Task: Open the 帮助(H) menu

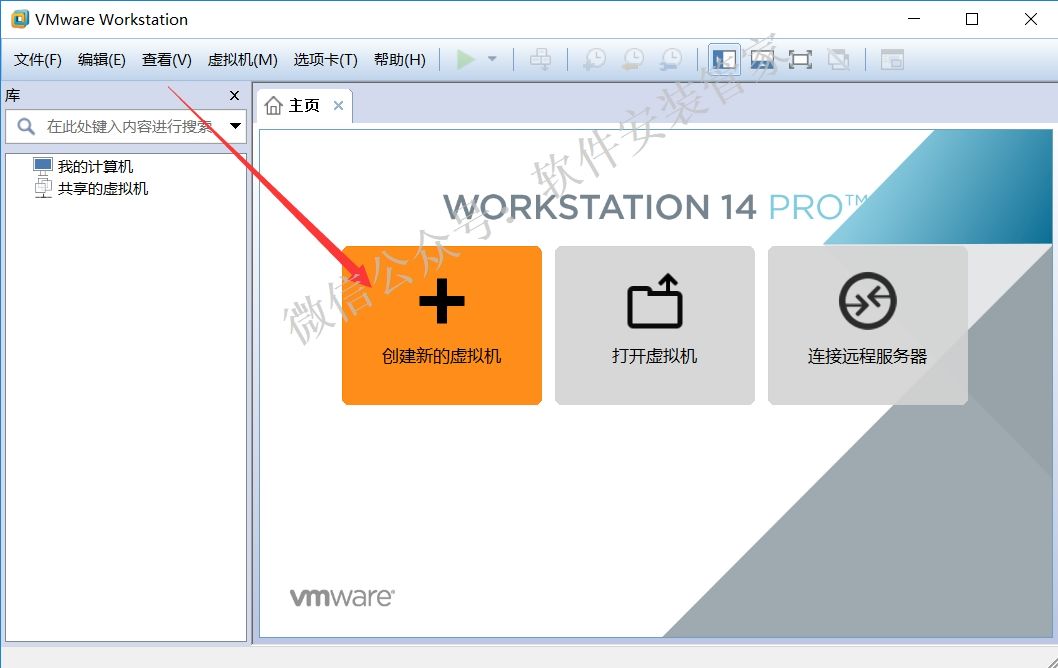Action: point(399,60)
